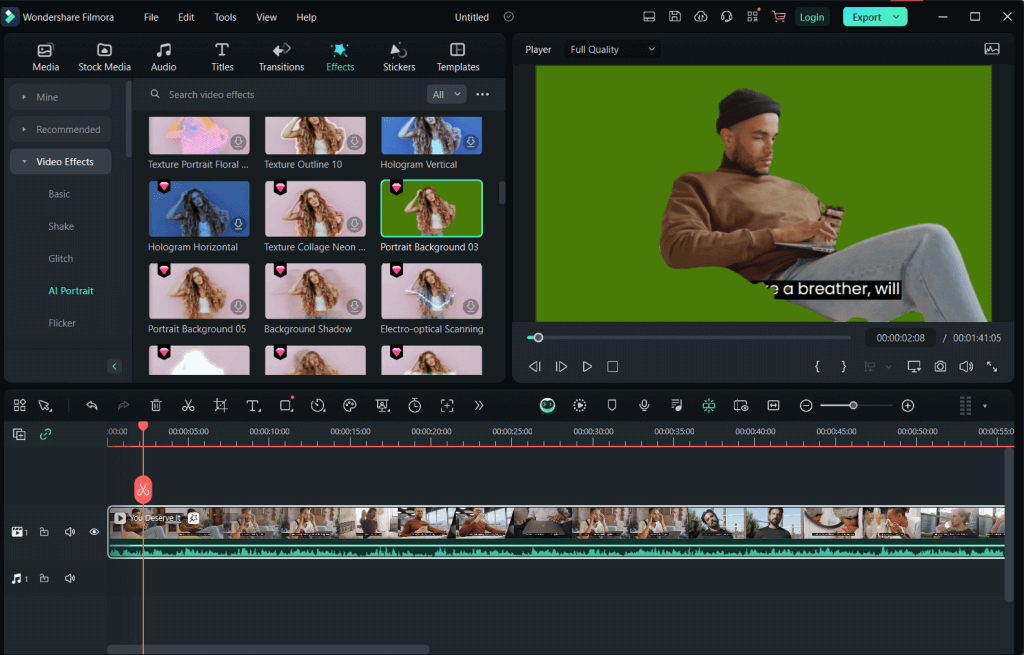Open the Color palette tool

coord(350,406)
